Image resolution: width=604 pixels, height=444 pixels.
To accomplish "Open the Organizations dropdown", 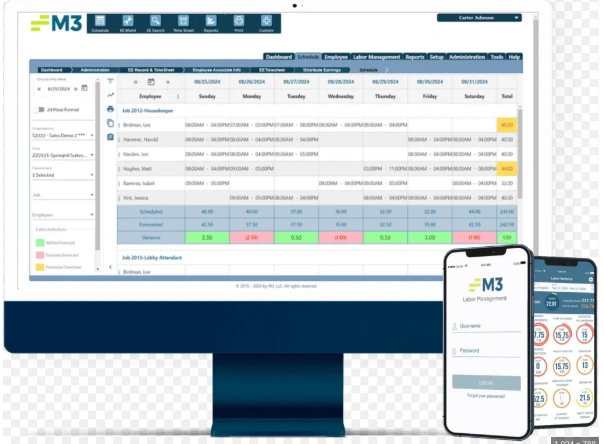I will pyautogui.click(x=63, y=135).
